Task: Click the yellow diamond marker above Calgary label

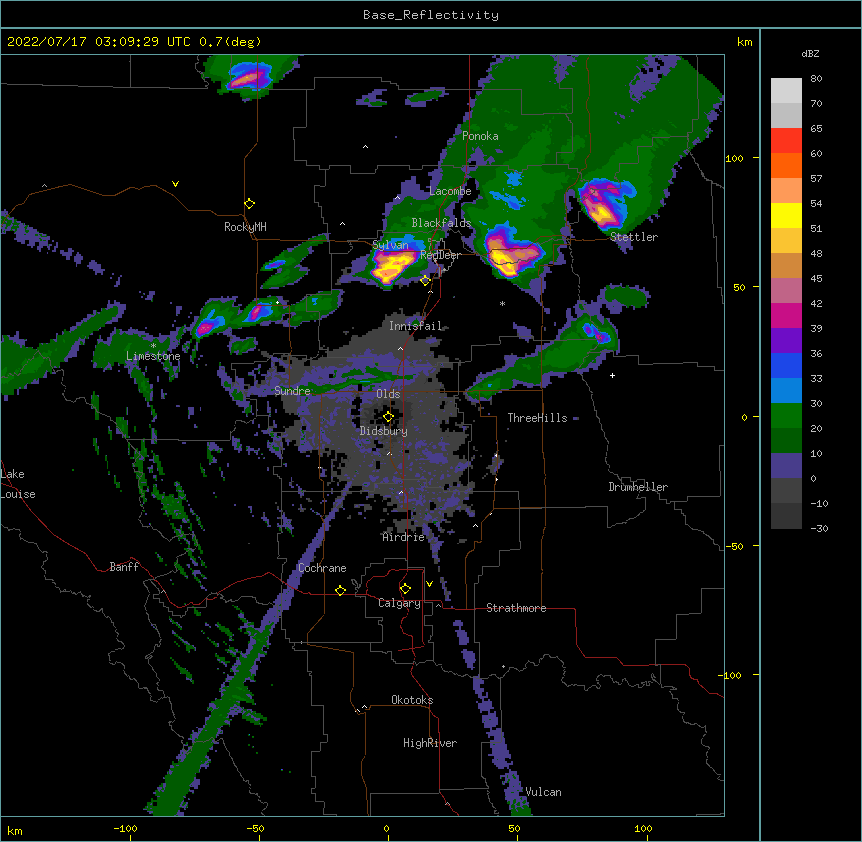Action: point(405,589)
